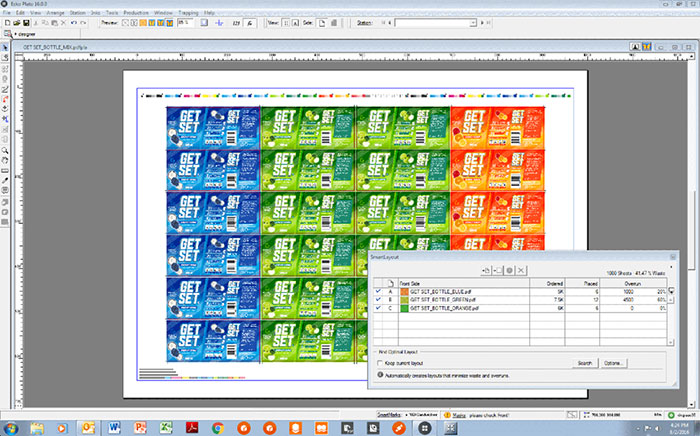Open the File menu
This screenshot has width=700, height=436.
tap(7, 13)
